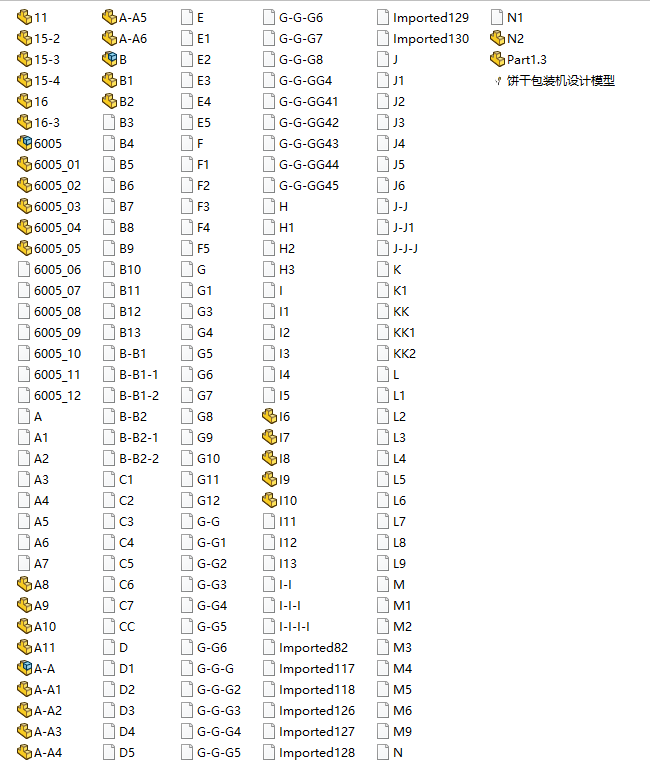Select the file named 15-4

pos(47,80)
